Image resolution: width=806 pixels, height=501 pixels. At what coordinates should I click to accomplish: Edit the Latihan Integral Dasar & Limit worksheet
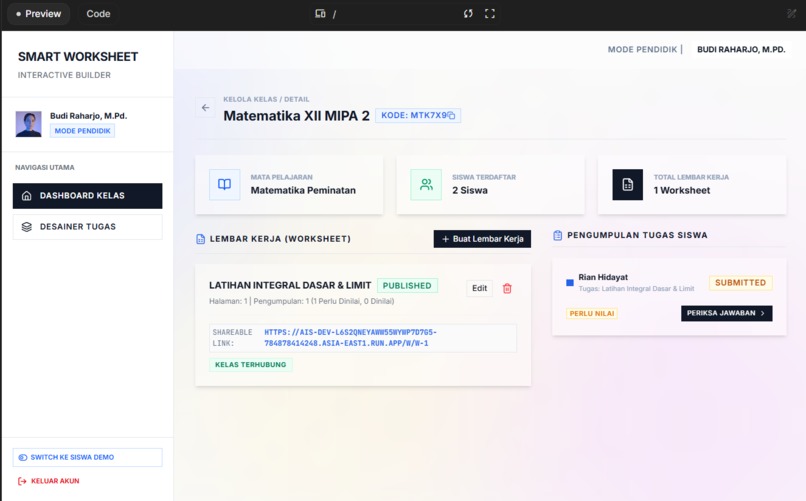[479, 288]
